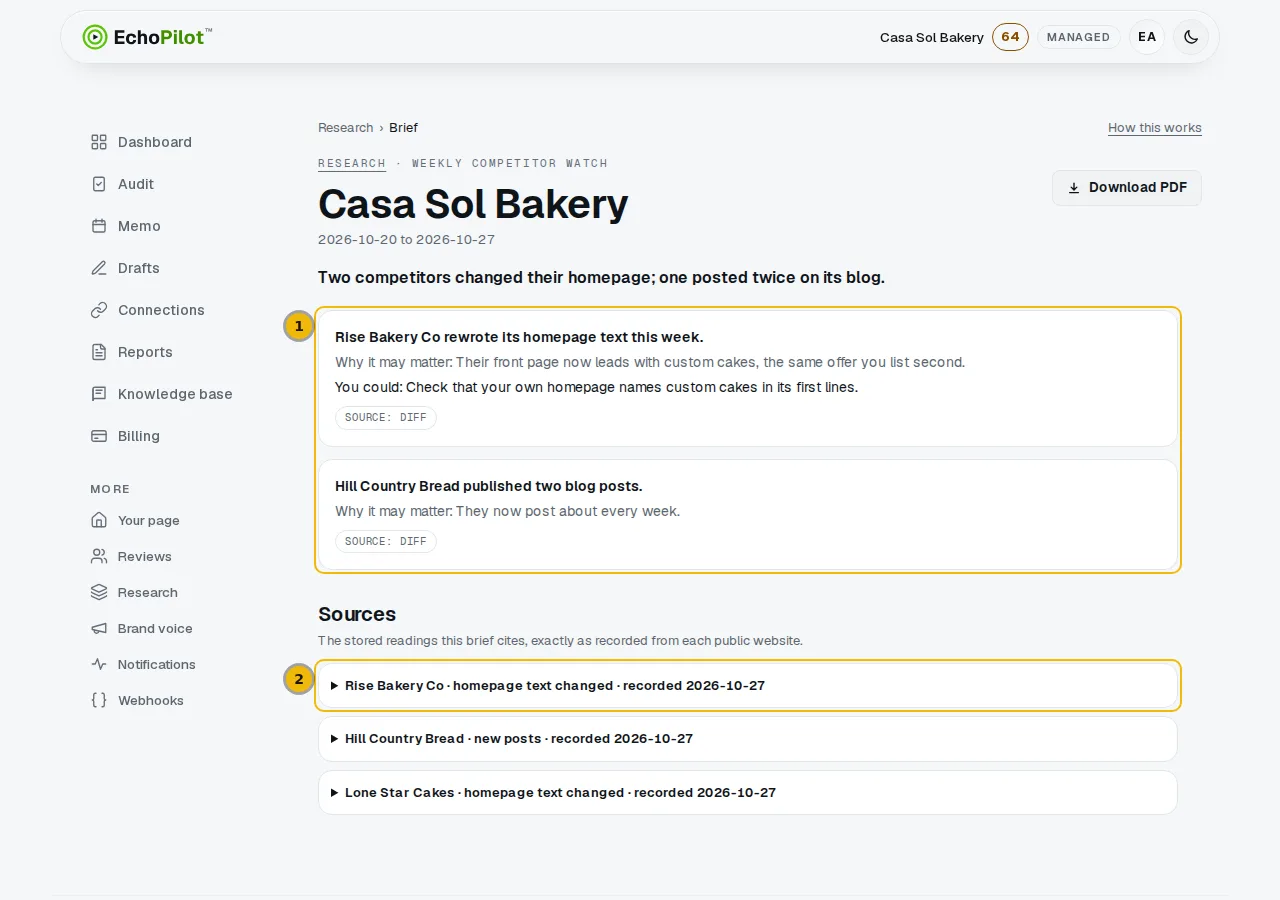Click the Reports document icon

[99, 352]
